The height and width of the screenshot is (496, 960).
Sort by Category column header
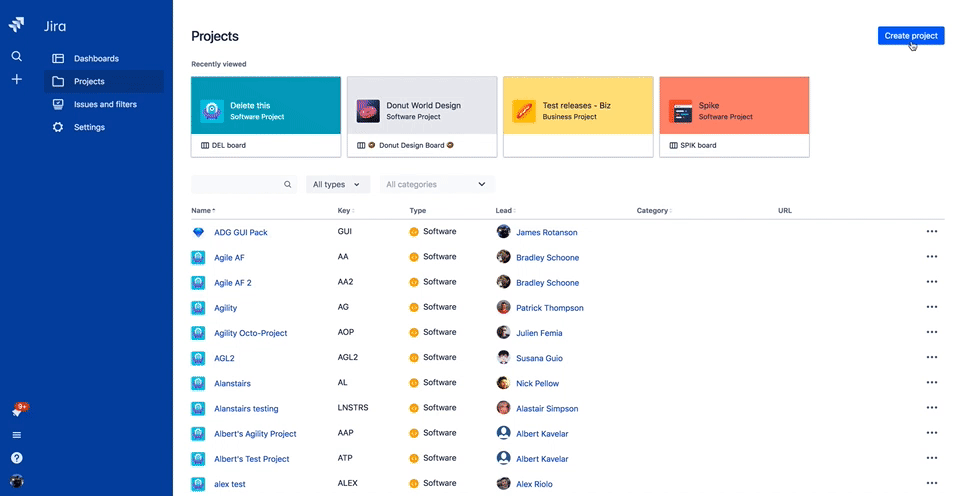pos(654,211)
